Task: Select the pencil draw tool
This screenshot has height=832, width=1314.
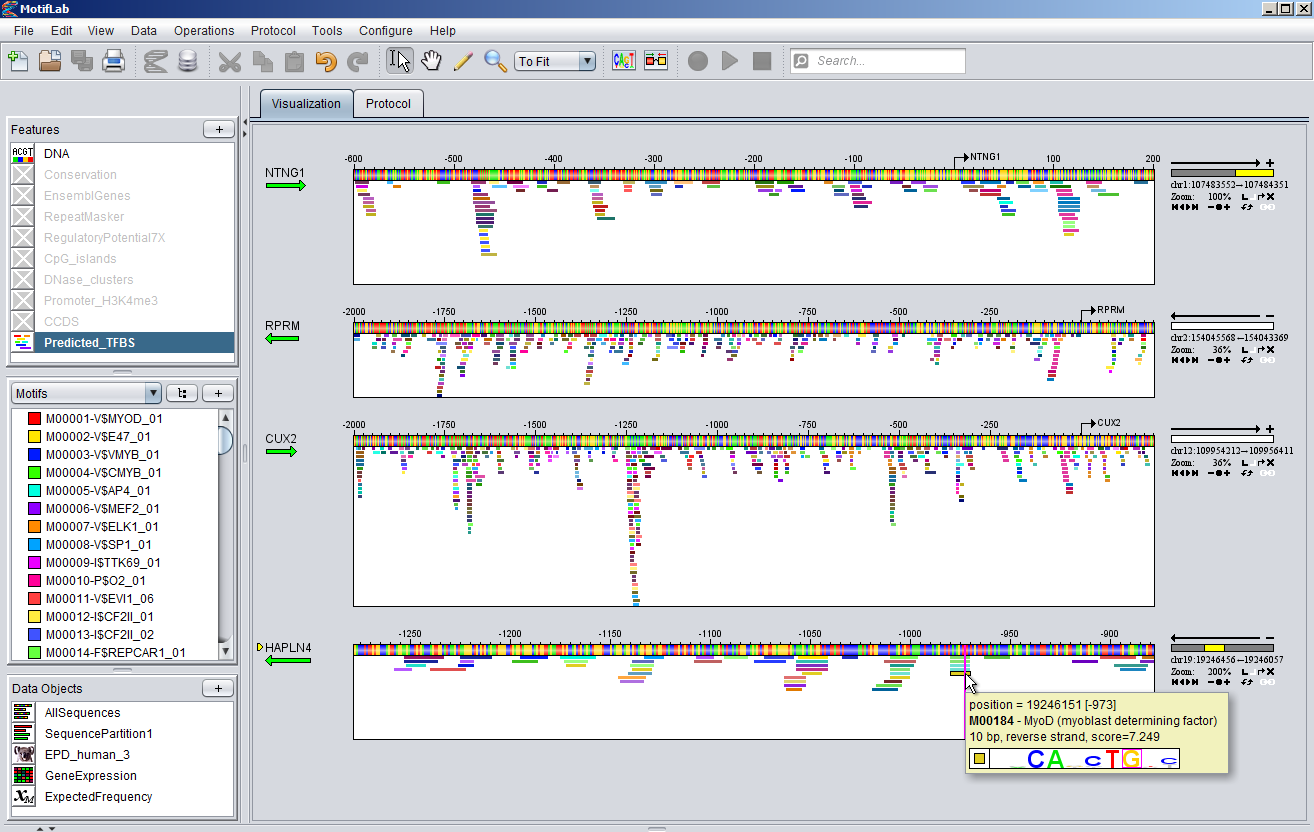Action: pos(463,61)
